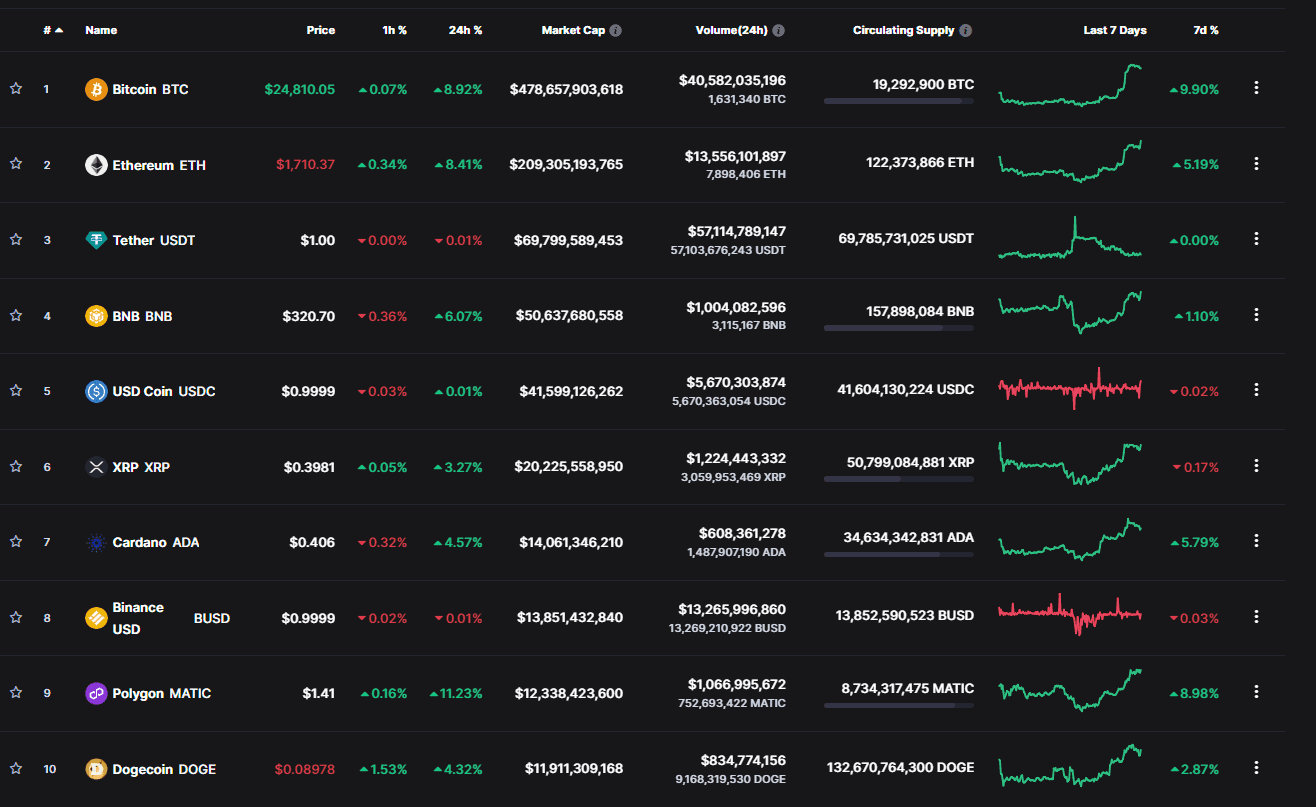This screenshot has width=1316, height=807.
Task: Open the Bitcoin 7-day sparkline chart
Action: click(1071, 87)
